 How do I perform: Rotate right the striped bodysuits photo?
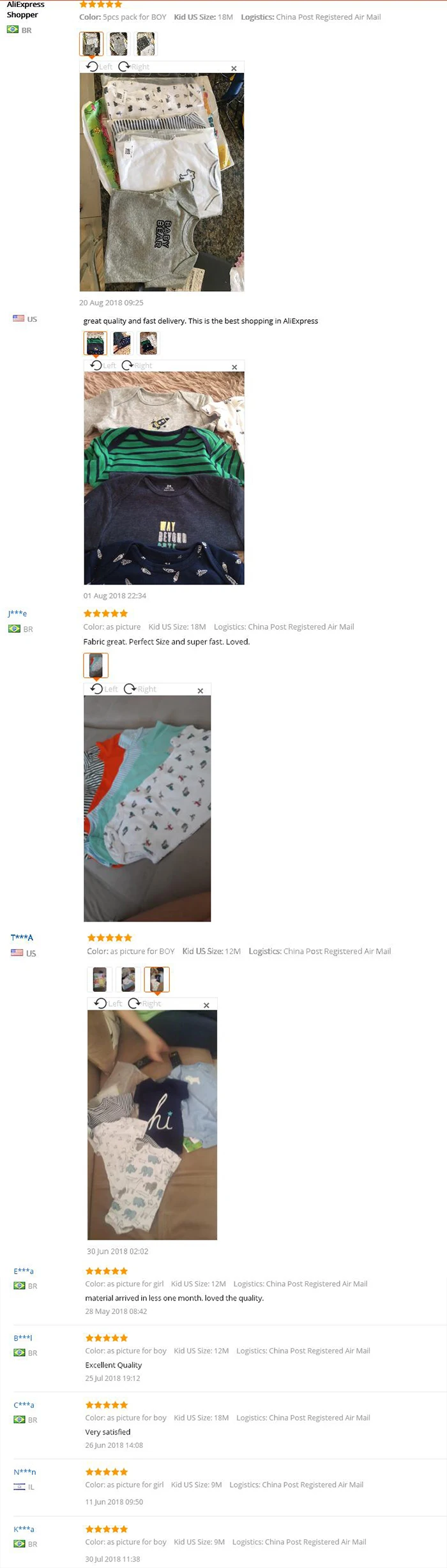[137, 365]
